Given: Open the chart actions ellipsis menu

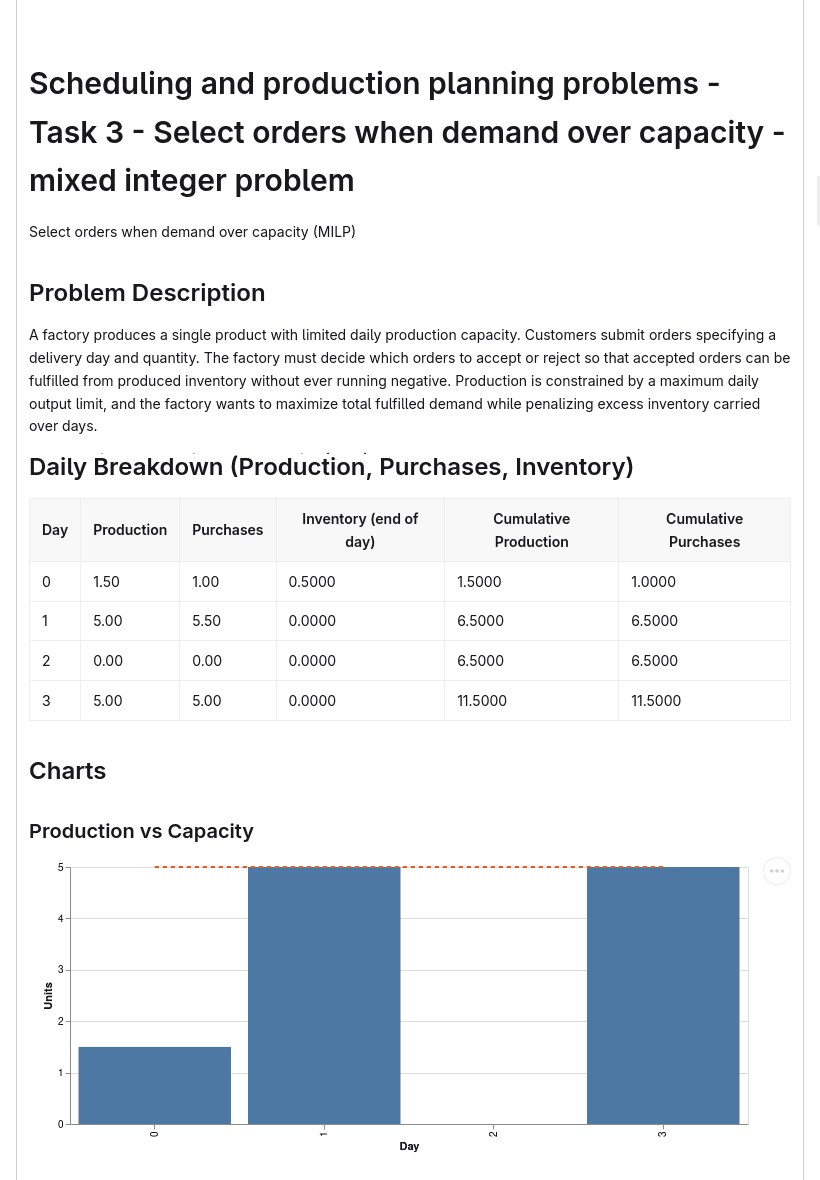Looking at the screenshot, I should click(x=776, y=871).
